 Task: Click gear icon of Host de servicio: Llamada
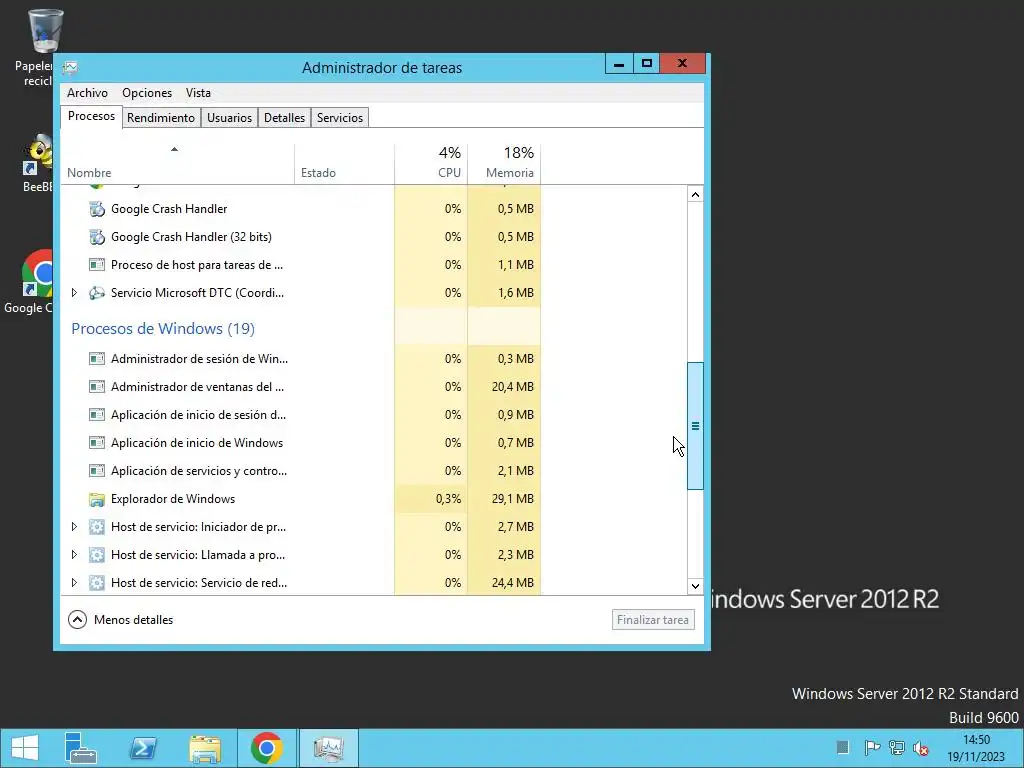97,555
